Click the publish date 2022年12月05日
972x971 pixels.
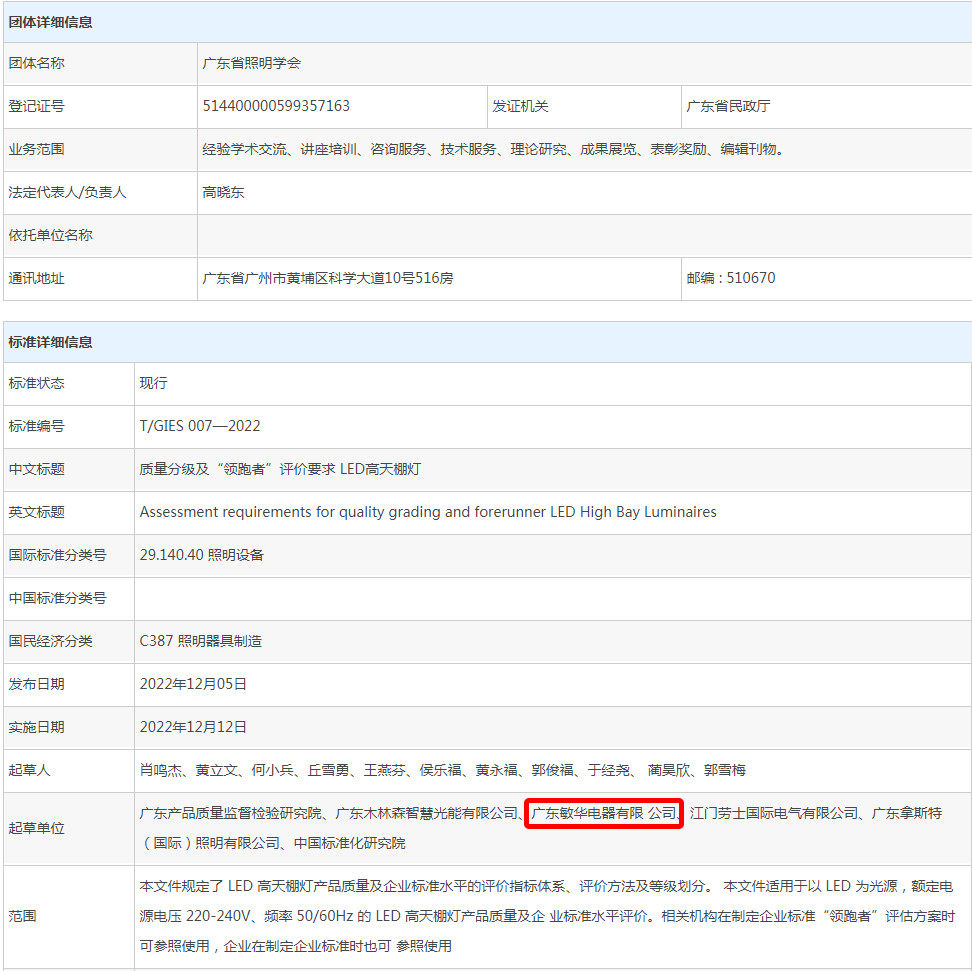click(x=193, y=684)
